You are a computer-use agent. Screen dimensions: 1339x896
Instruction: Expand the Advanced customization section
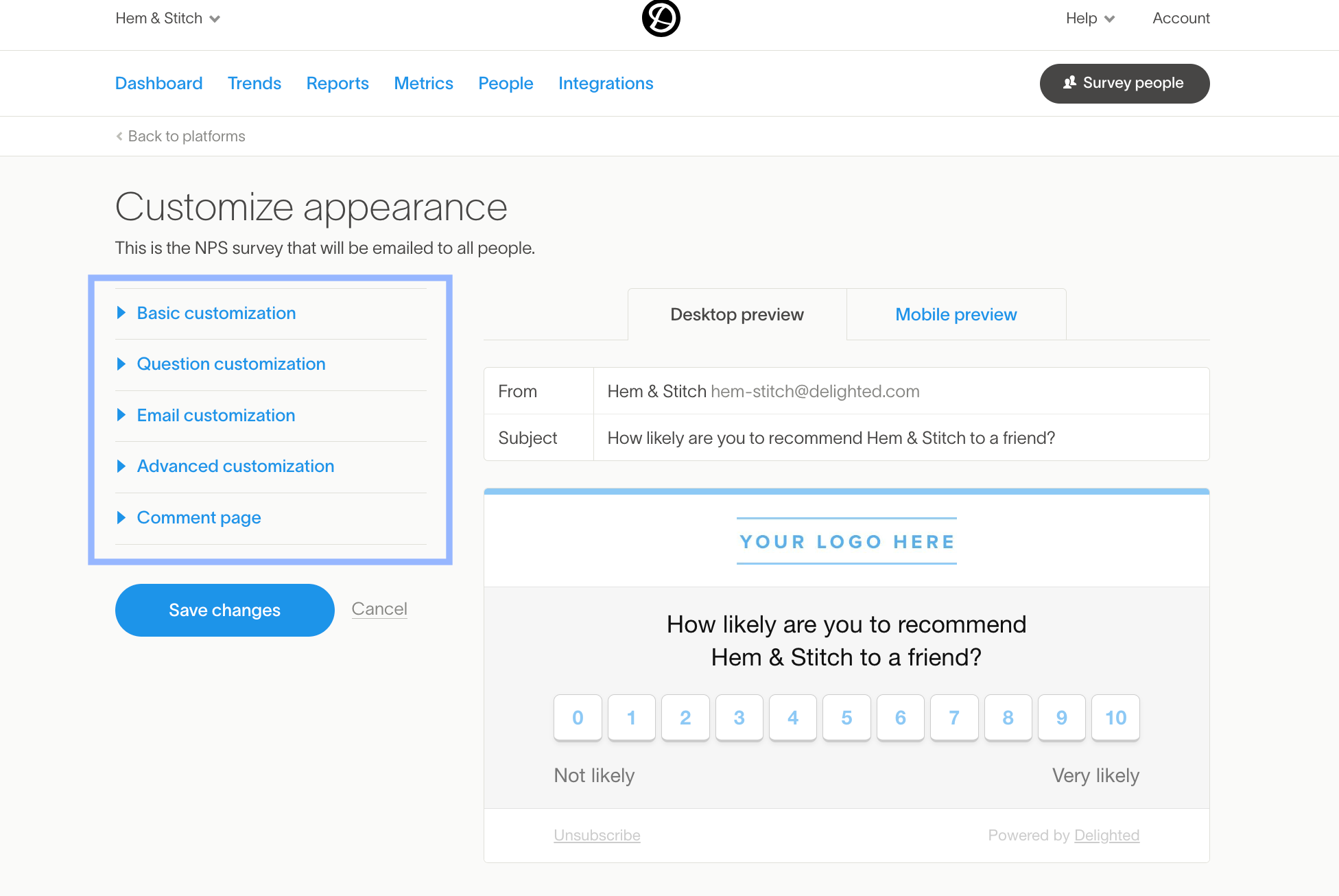[x=235, y=466]
